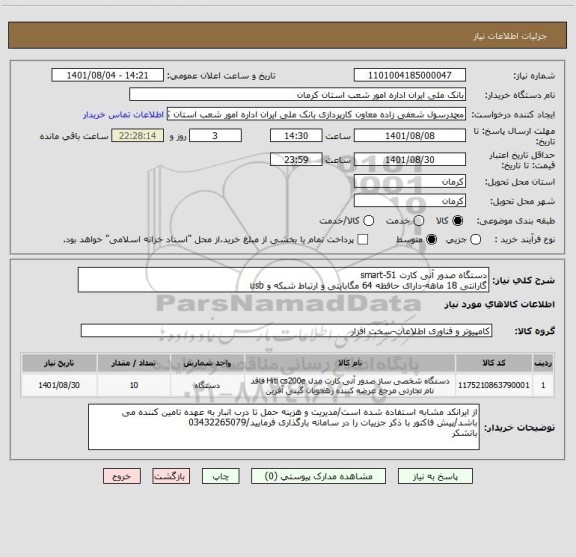Click the ردیف column header
This screenshot has width=576, height=557.
(x=543, y=363)
